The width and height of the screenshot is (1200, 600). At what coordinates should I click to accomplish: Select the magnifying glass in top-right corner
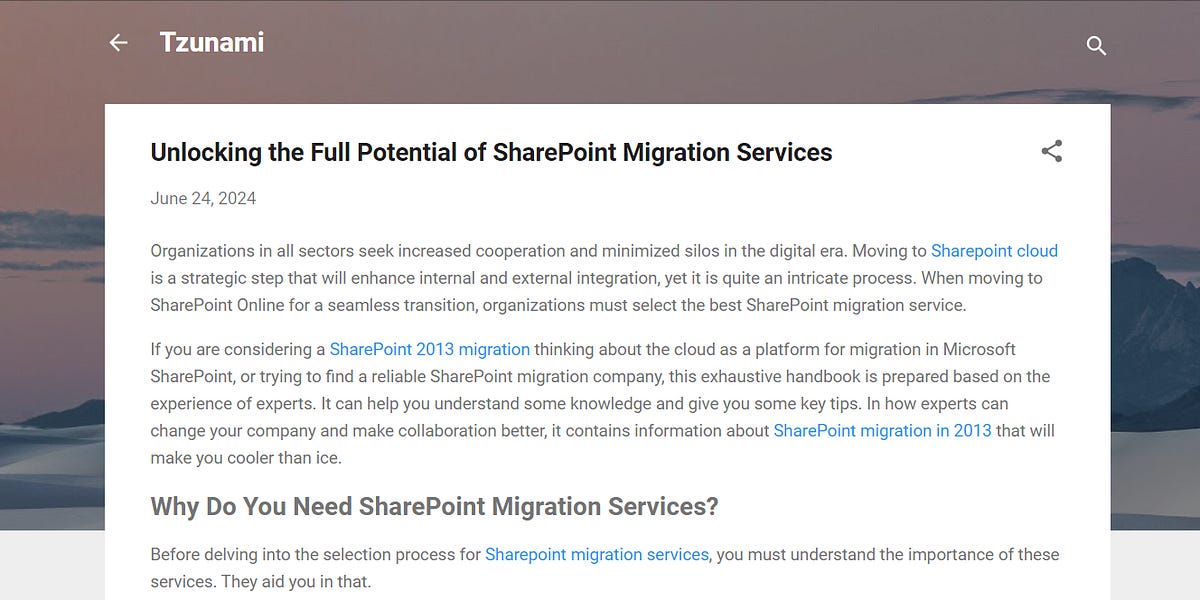1096,46
